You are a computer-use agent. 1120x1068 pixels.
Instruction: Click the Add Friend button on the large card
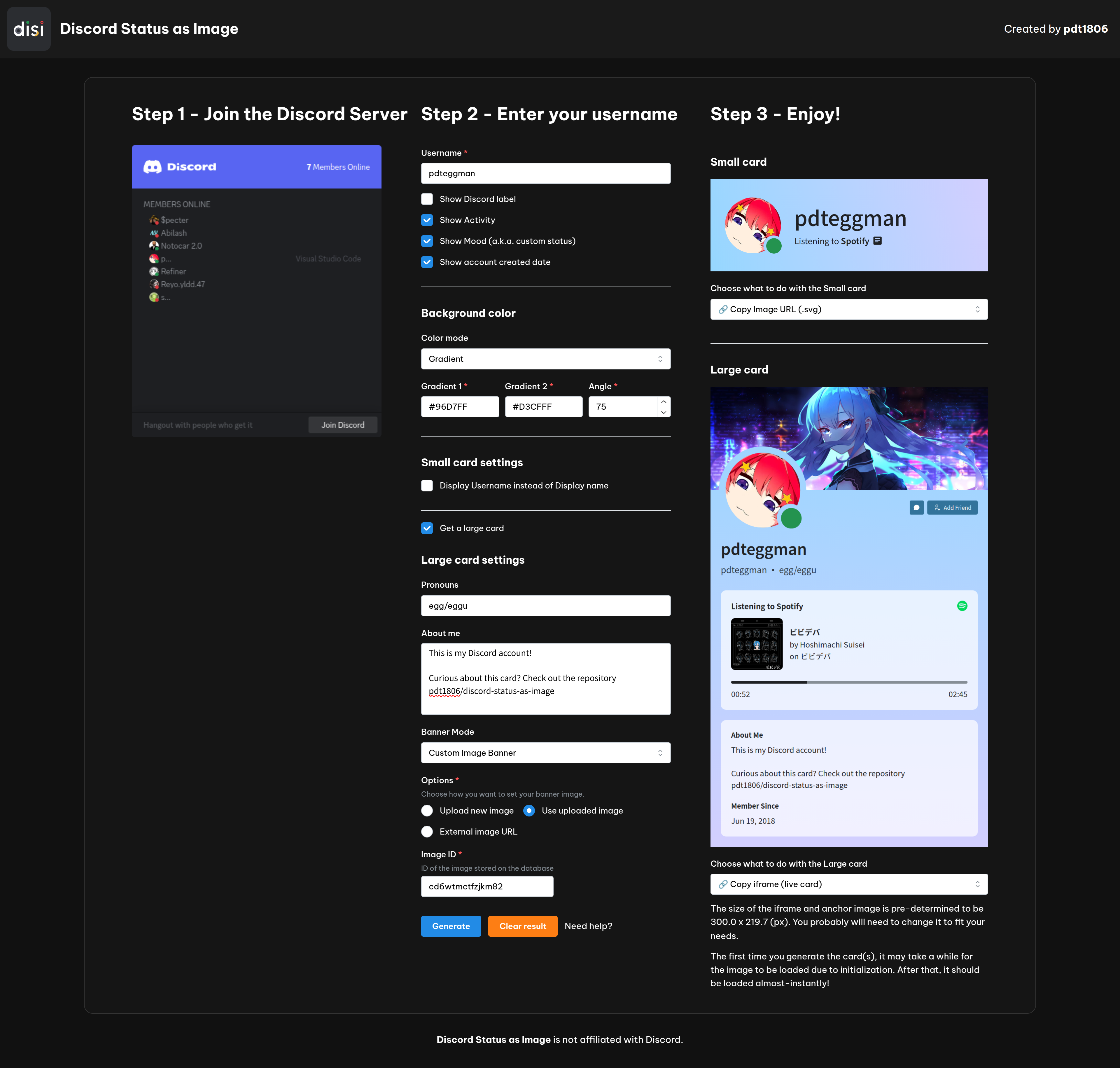(952, 507)
